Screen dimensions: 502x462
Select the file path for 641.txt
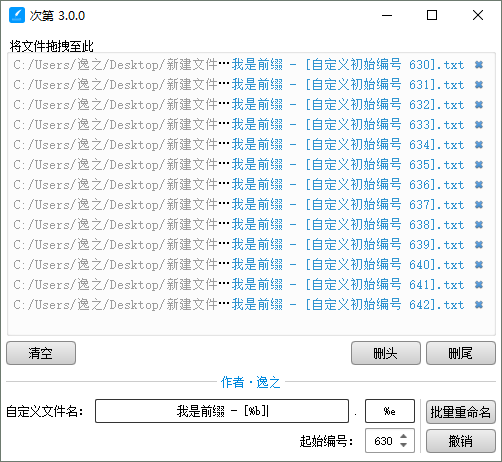click(239, 285)
